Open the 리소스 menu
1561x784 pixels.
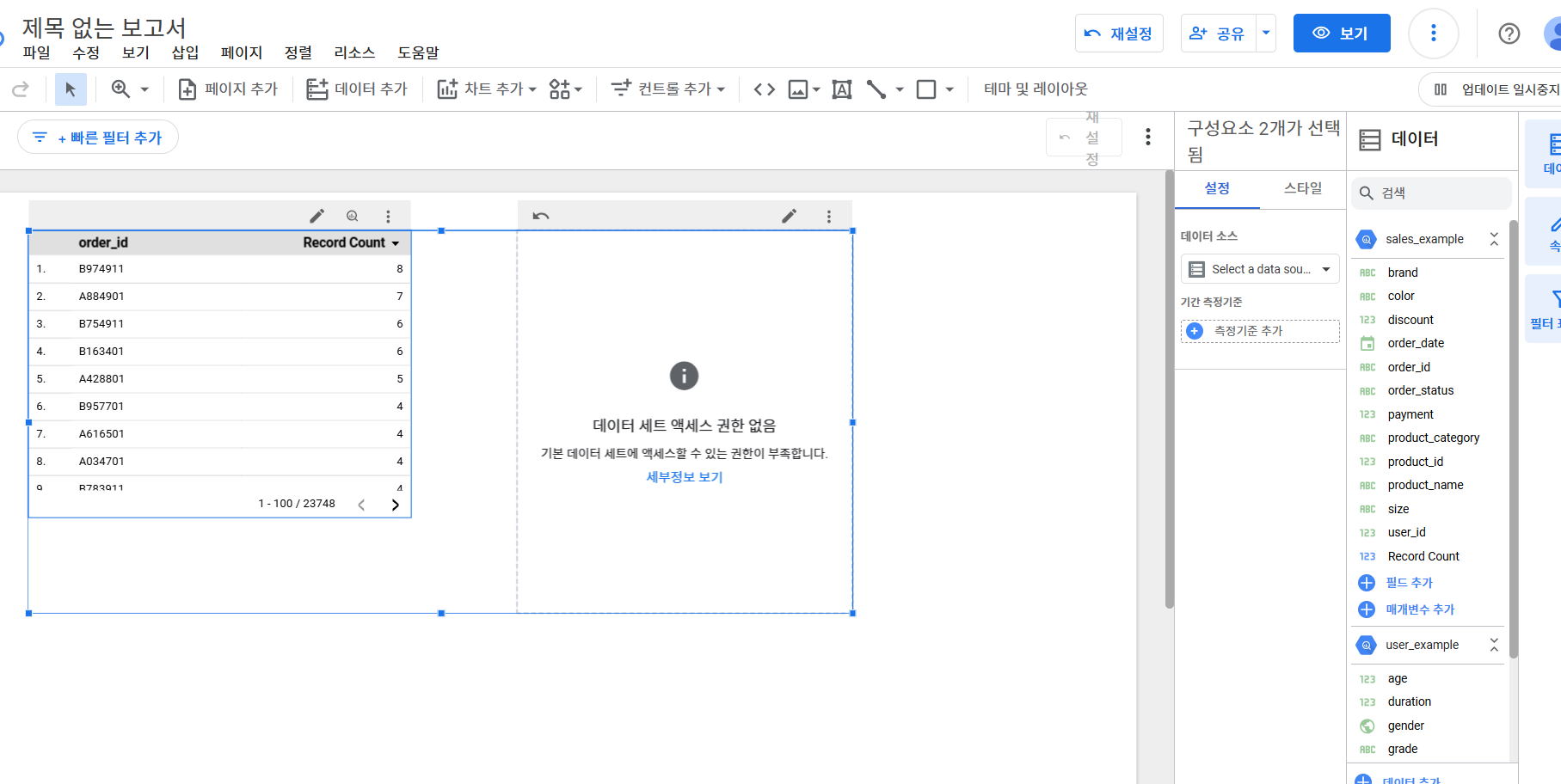coord(354,52)
